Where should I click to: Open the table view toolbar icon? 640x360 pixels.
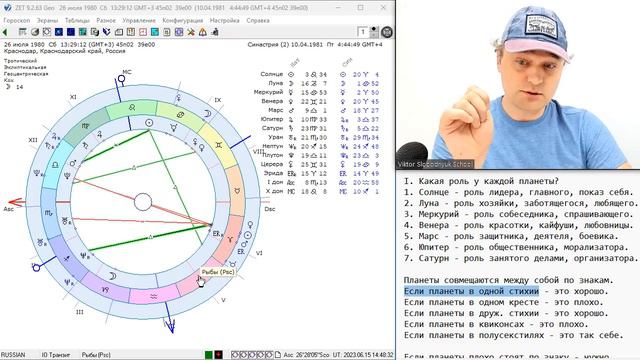pyautogui.click(x=23, y=32)
